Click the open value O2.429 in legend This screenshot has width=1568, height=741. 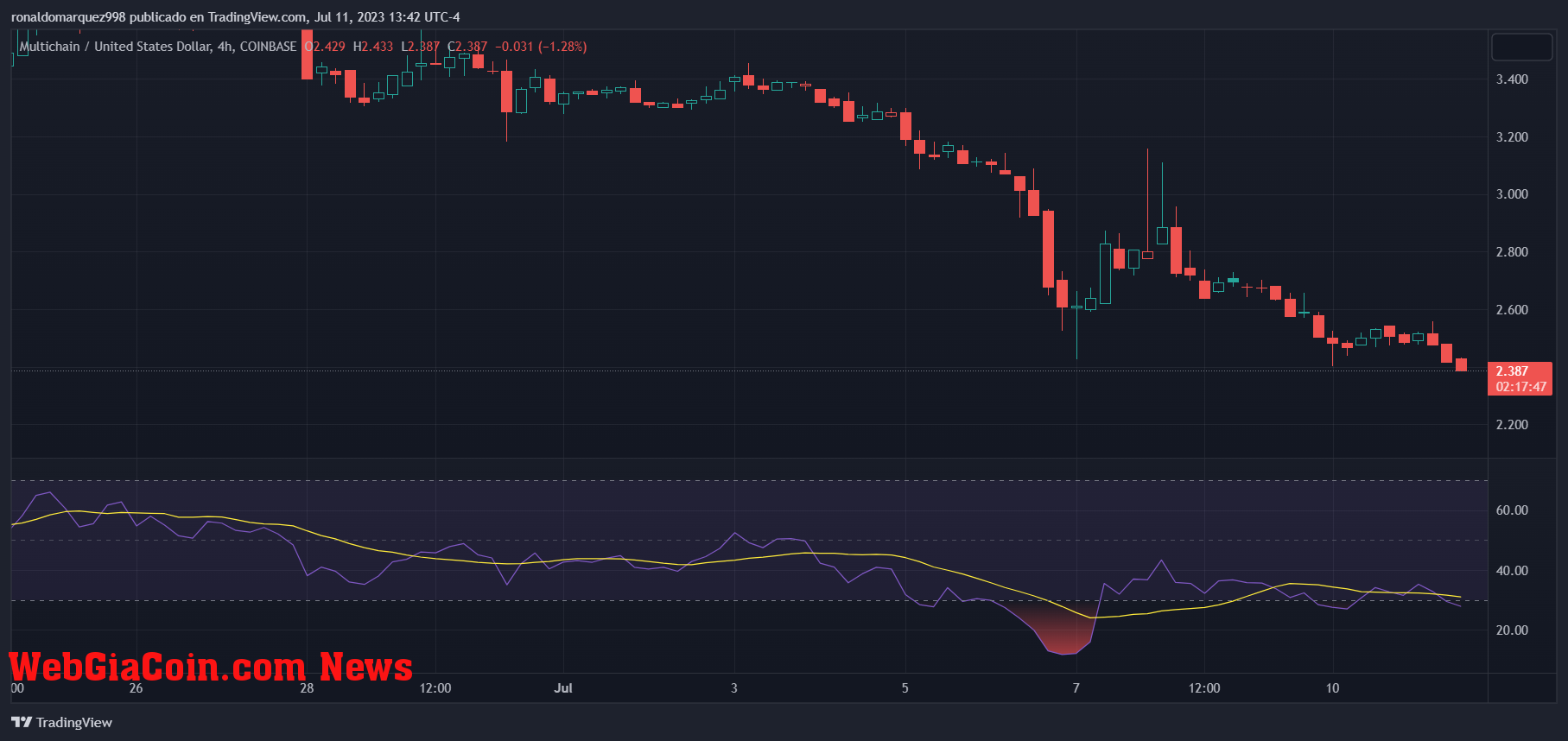(325, 47)
